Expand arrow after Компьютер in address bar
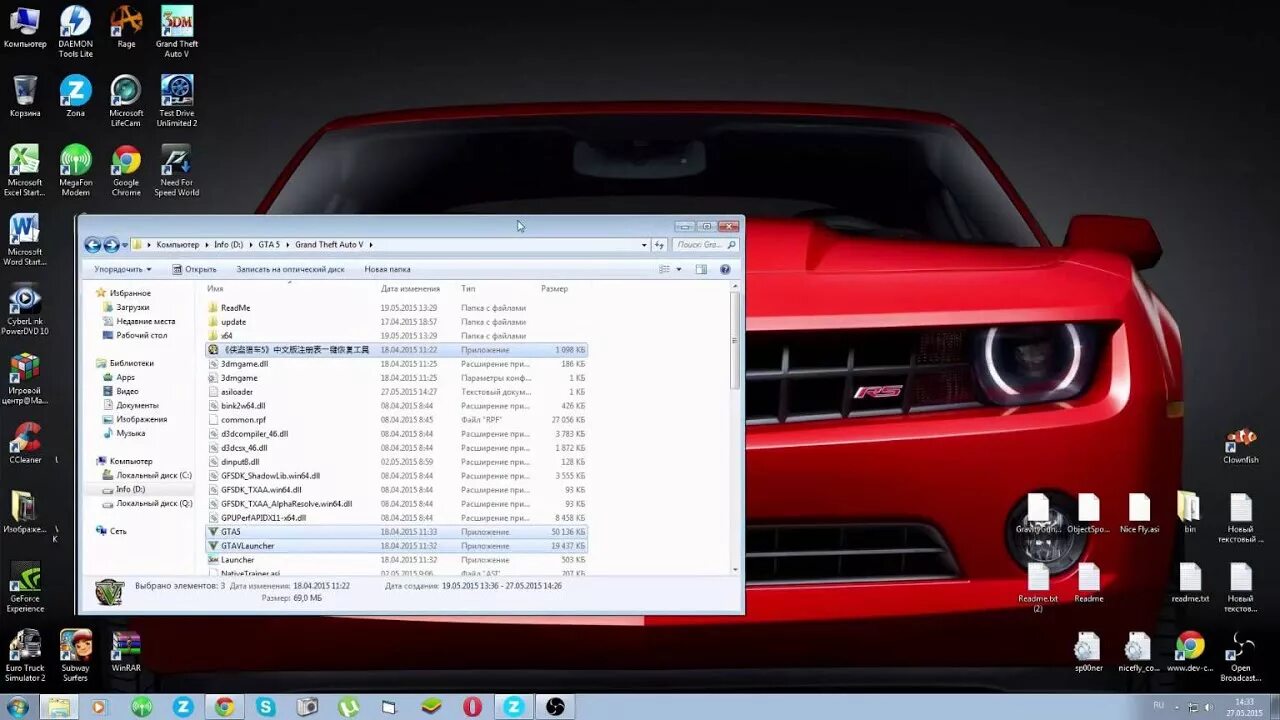This screenshot has width=1280, height=720. pyautogui.click(x=207, y=245)
